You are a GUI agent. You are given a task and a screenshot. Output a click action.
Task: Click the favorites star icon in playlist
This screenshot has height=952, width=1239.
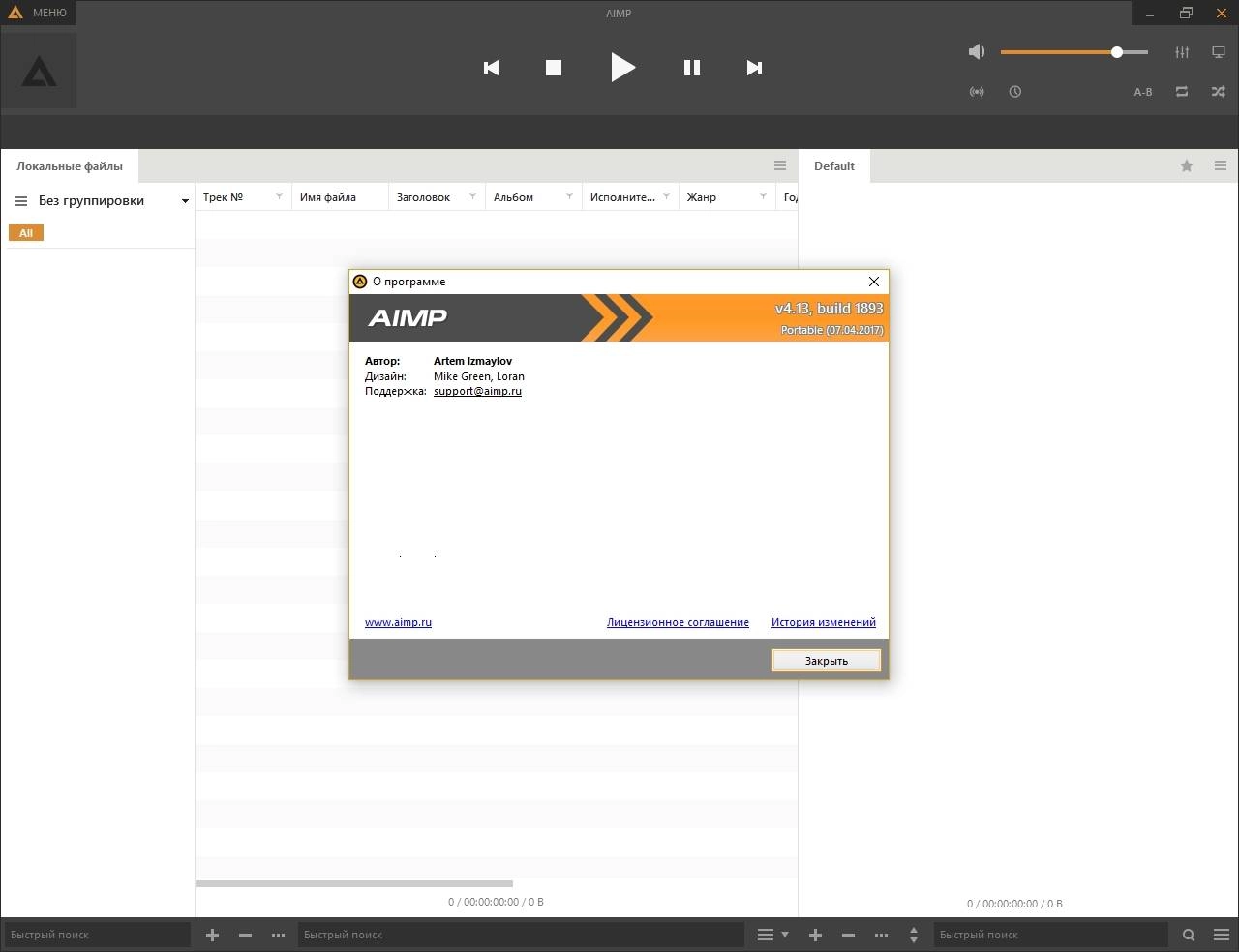pos(1187,165)
